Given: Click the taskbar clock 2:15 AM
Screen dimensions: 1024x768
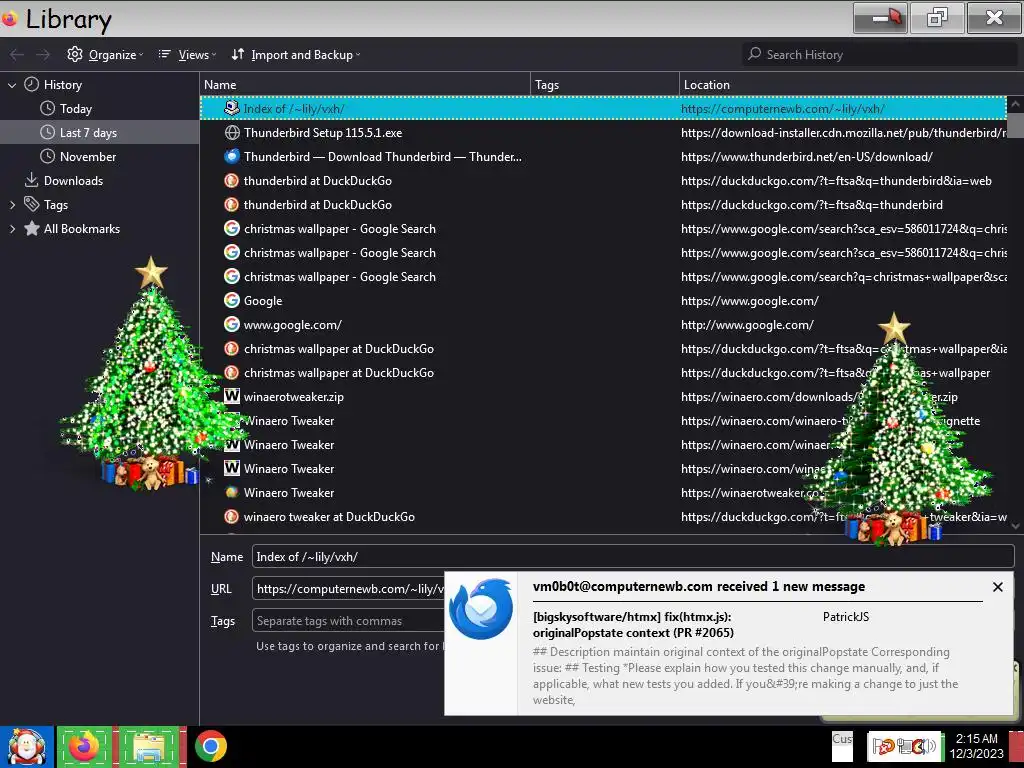Looking at the screenshot, I should (x=976, y=746).
